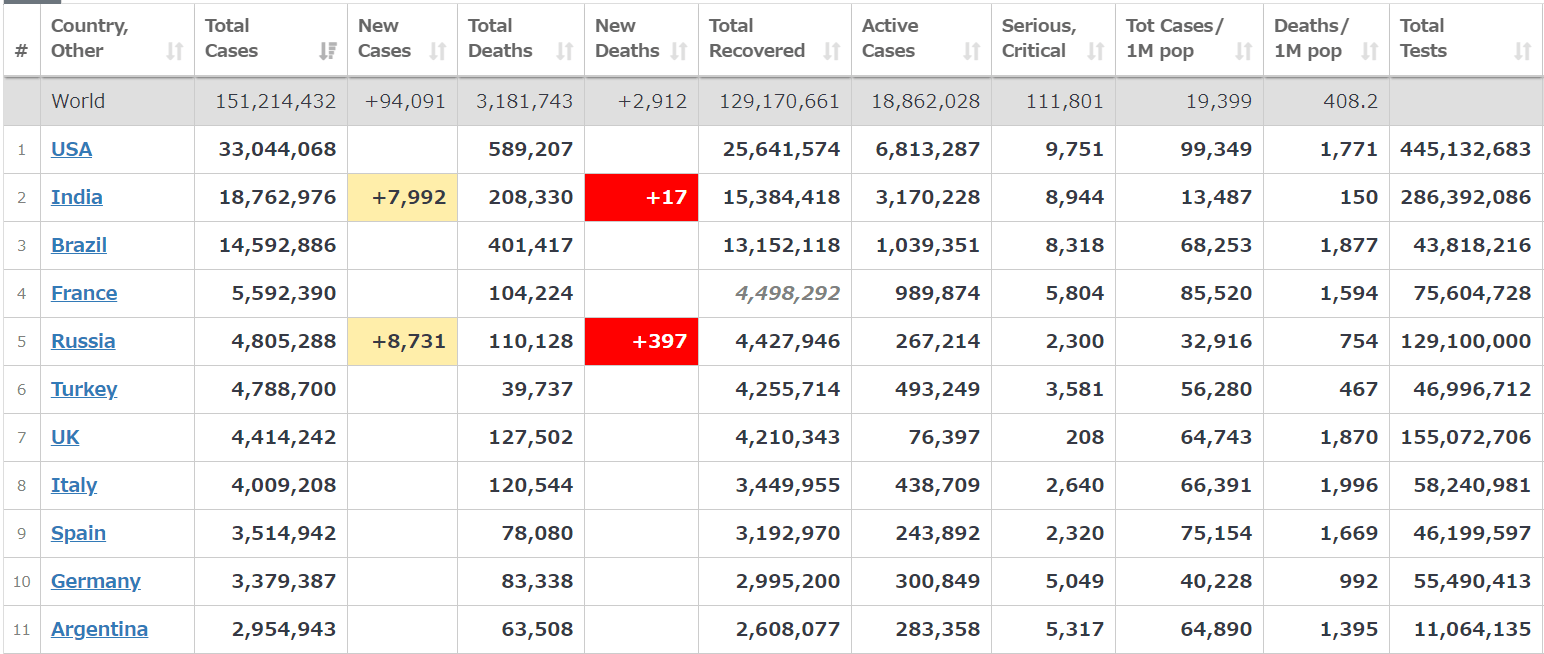The width and height of the screenshot is (1544, 654).
Task: Click Total Recovered sort arrows icon
Action: pyautogui.click(x=831, y=51)
